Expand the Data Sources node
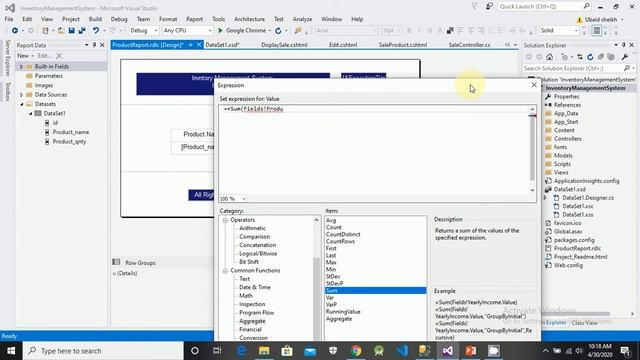 click(x=21, y=95)
